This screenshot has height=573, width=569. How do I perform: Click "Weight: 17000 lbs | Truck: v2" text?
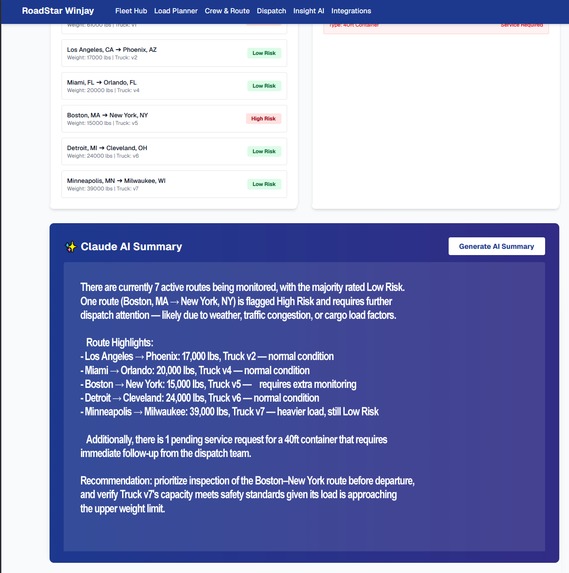[102, 58]
